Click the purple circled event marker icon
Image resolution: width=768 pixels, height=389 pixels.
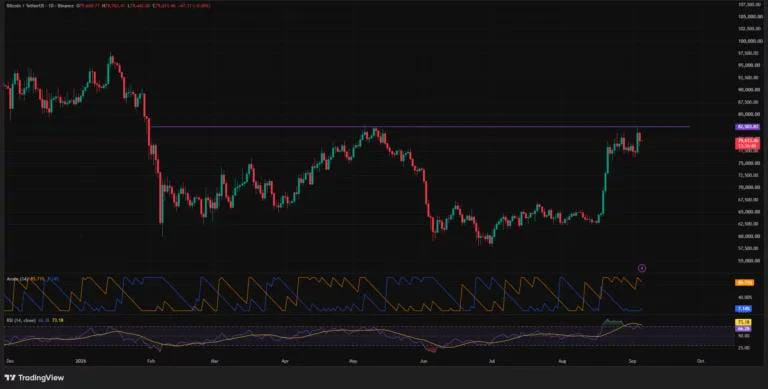coord(643,268)
